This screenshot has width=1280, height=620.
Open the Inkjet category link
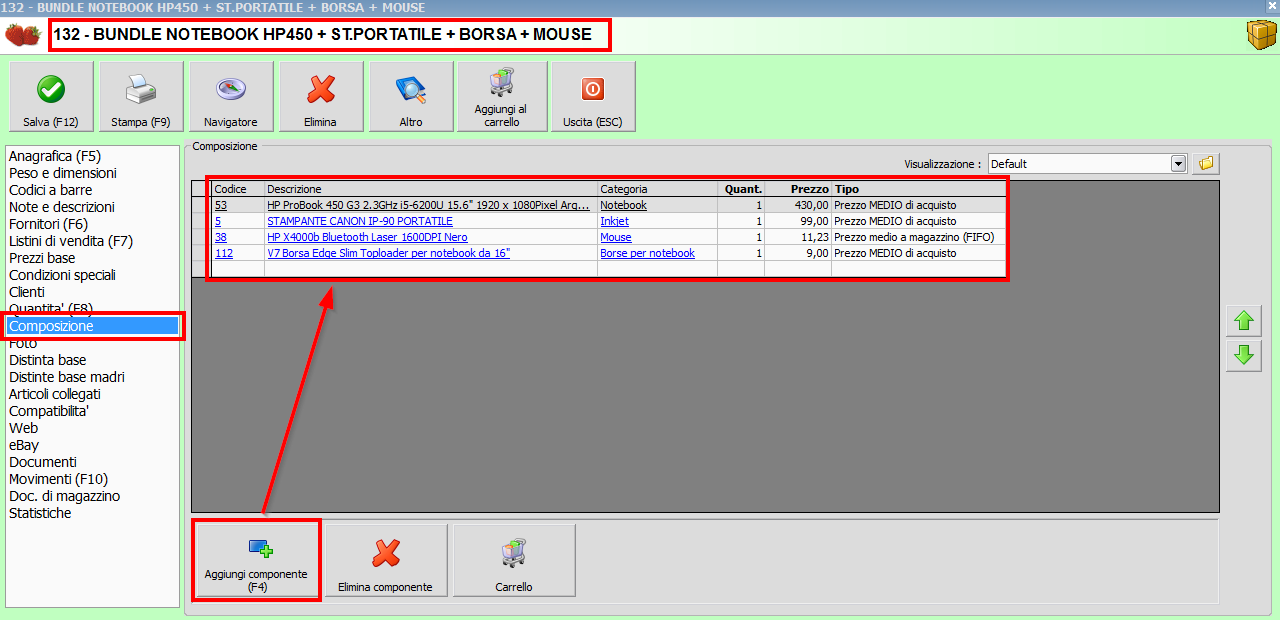click(614, 221)
